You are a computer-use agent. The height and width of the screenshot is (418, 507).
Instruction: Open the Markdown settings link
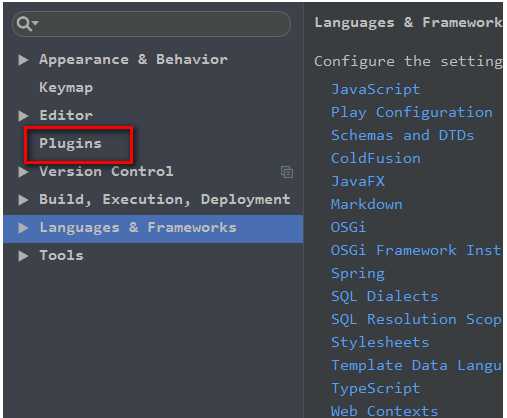click(x=367, y=204)
